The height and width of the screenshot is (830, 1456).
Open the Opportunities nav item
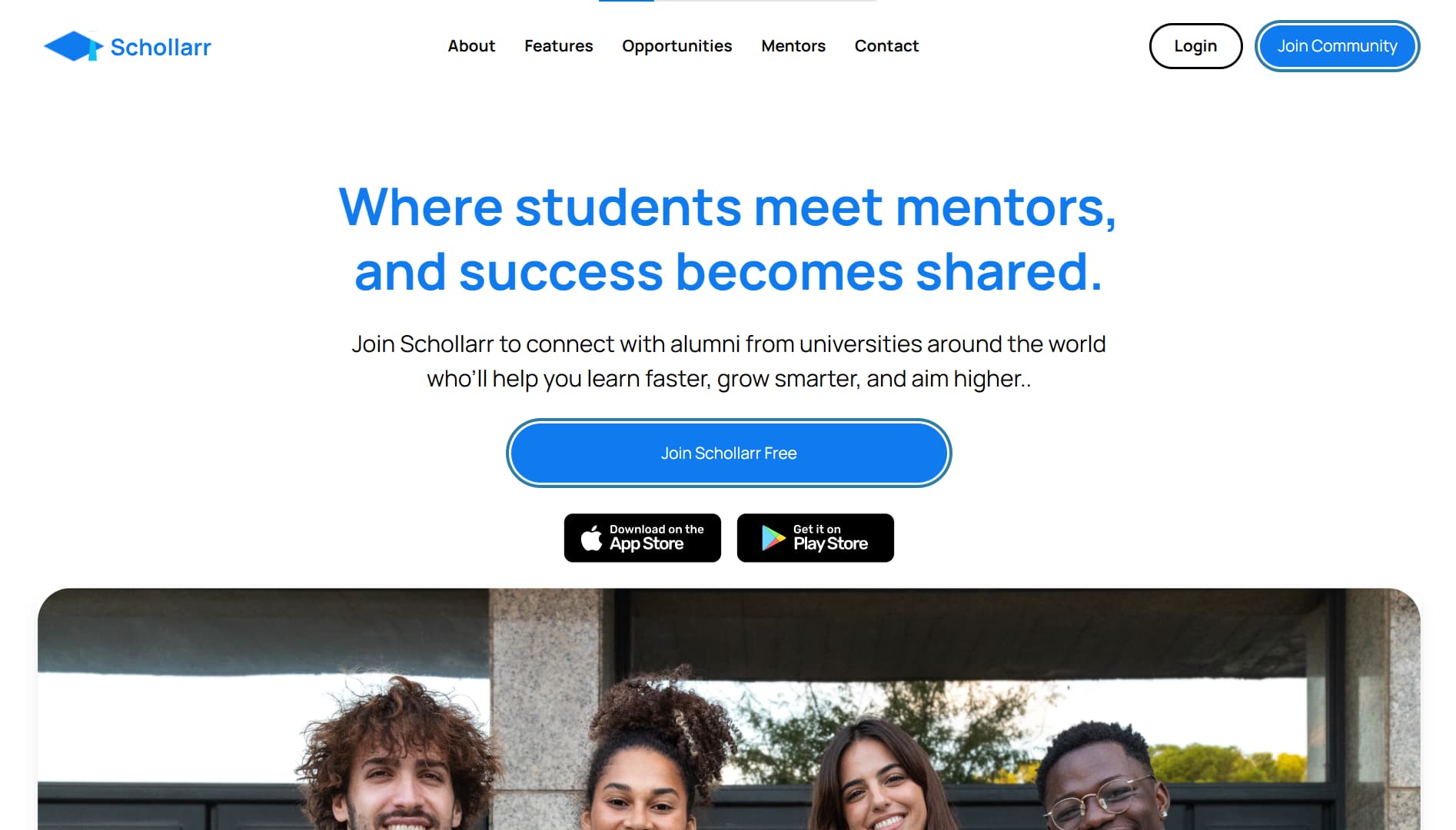click(676, 46)
